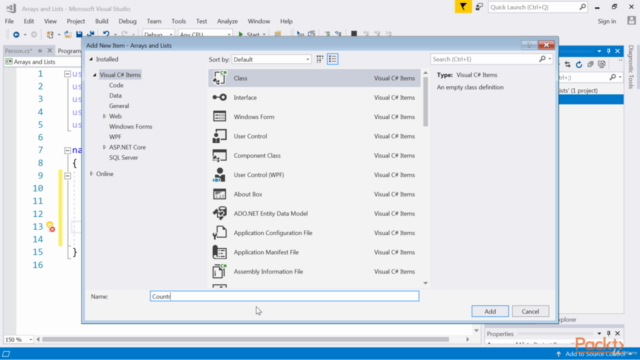Select the SQL Server category
640x360 pixels.
coord(124,158)
